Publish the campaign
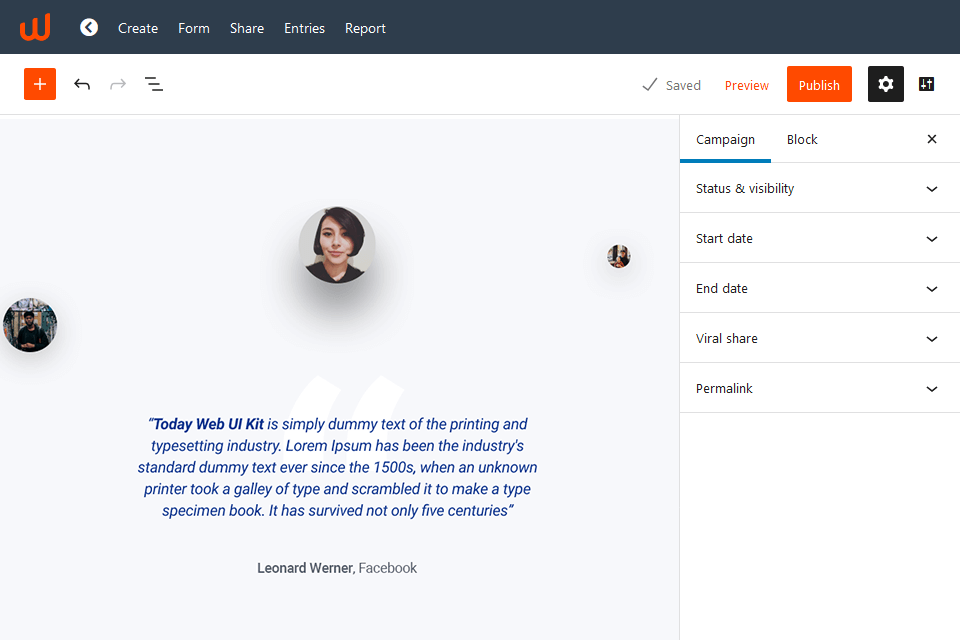Image resolution: width=960 pixels, height=640 pixels. 819,84
